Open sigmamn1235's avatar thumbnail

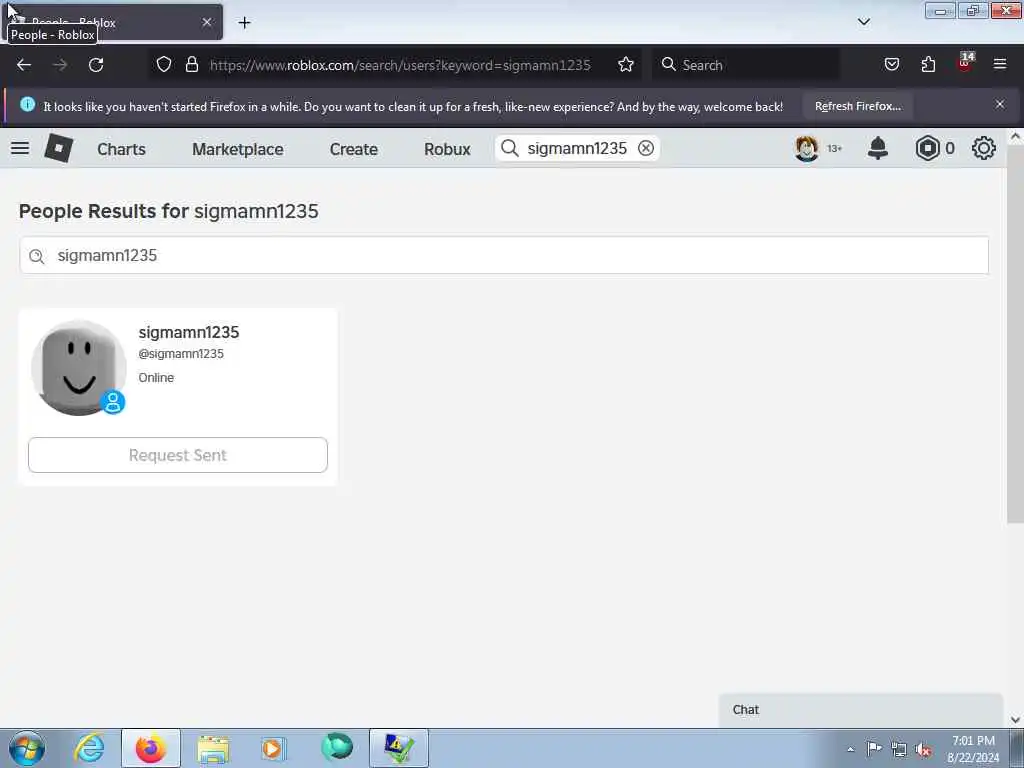pyautogui.click(x=78, y=368)
